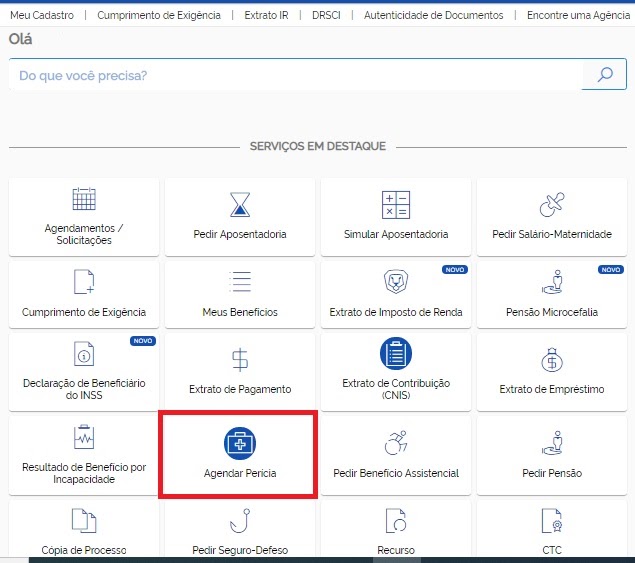
Task: Select the Agendamentos / Solicitações calendar icon
Action: tap(84, 199)
